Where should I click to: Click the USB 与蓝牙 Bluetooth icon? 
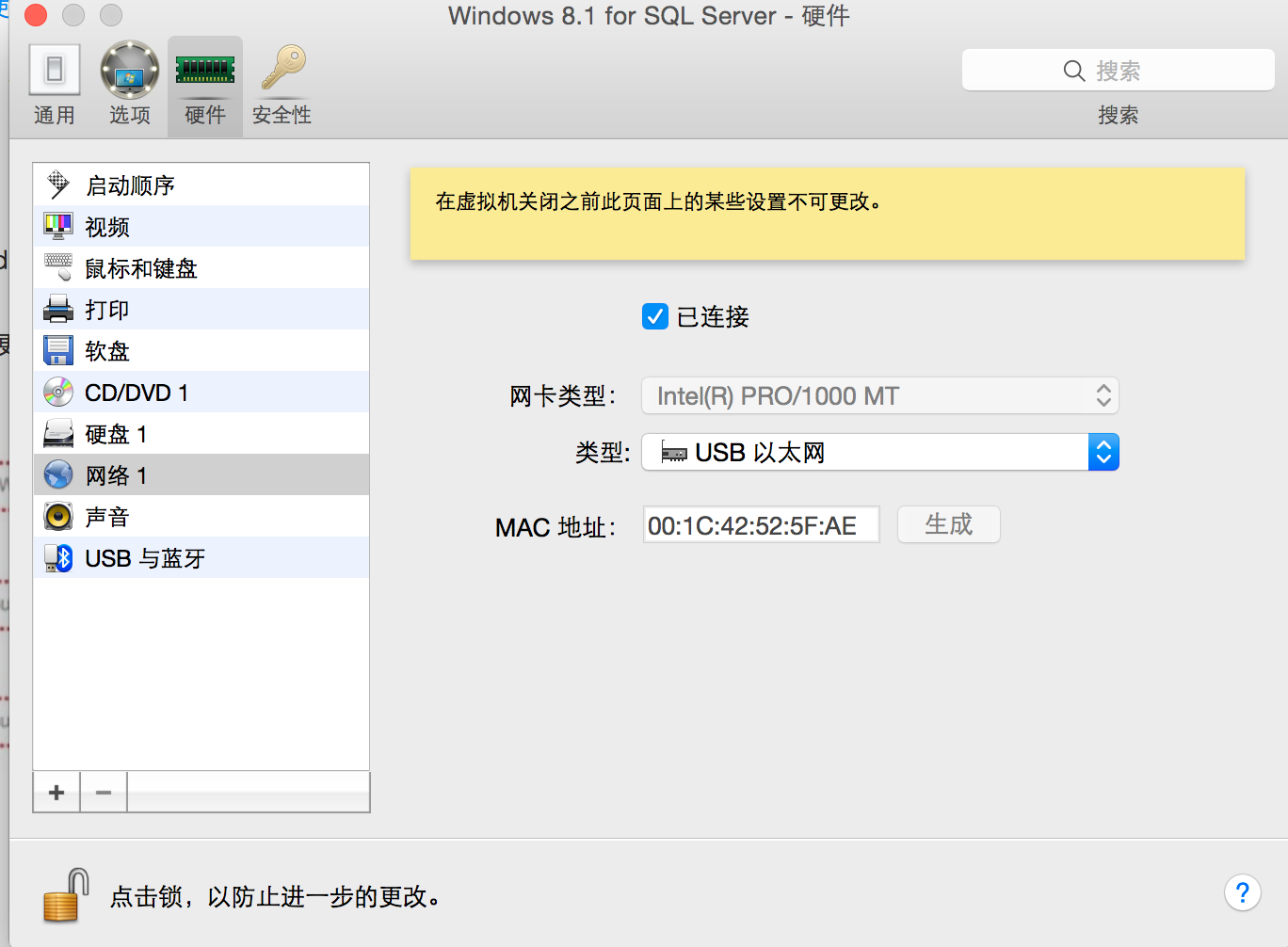[x=58, y=557]
